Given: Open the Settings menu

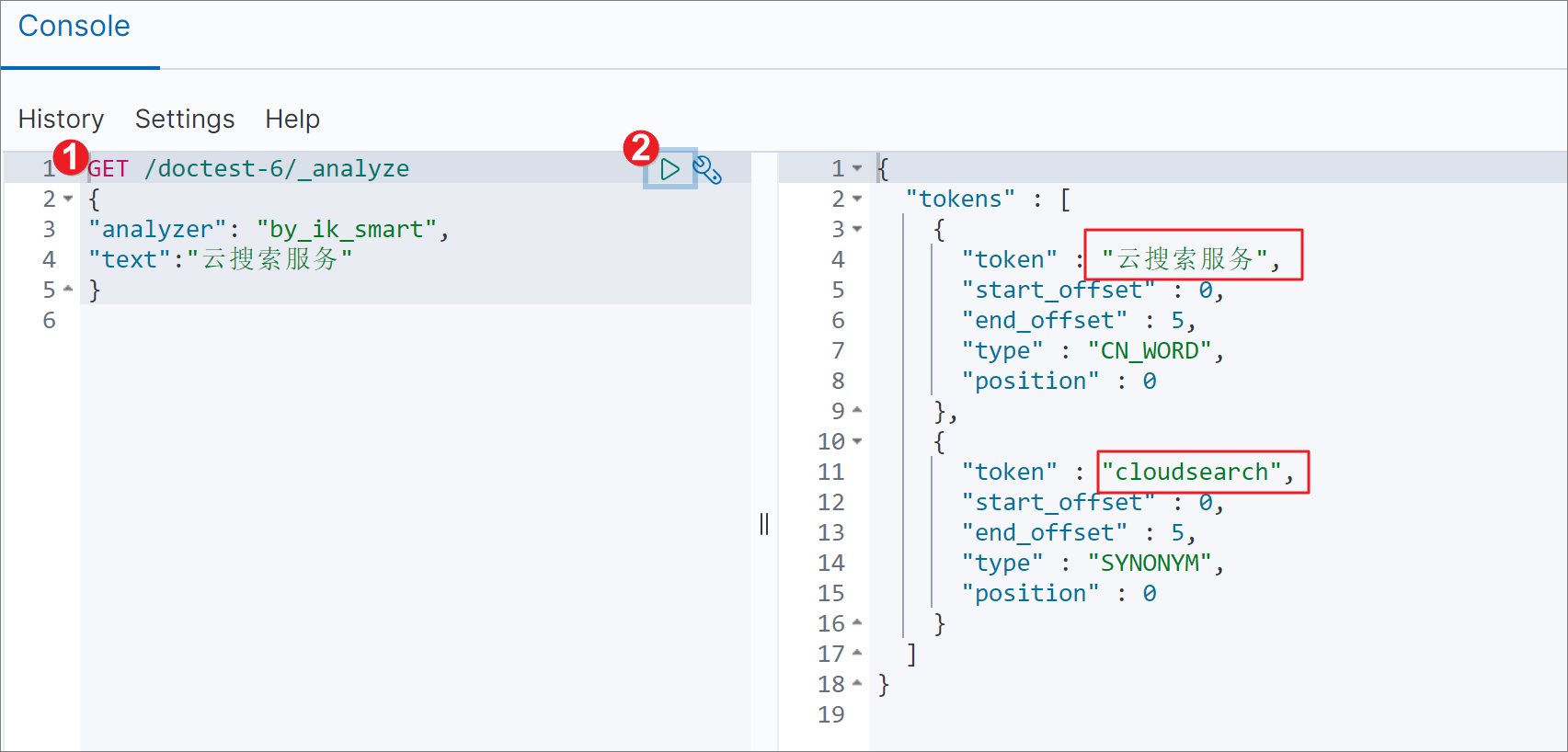Looking at the screenshot, I should tap(185, 119).
